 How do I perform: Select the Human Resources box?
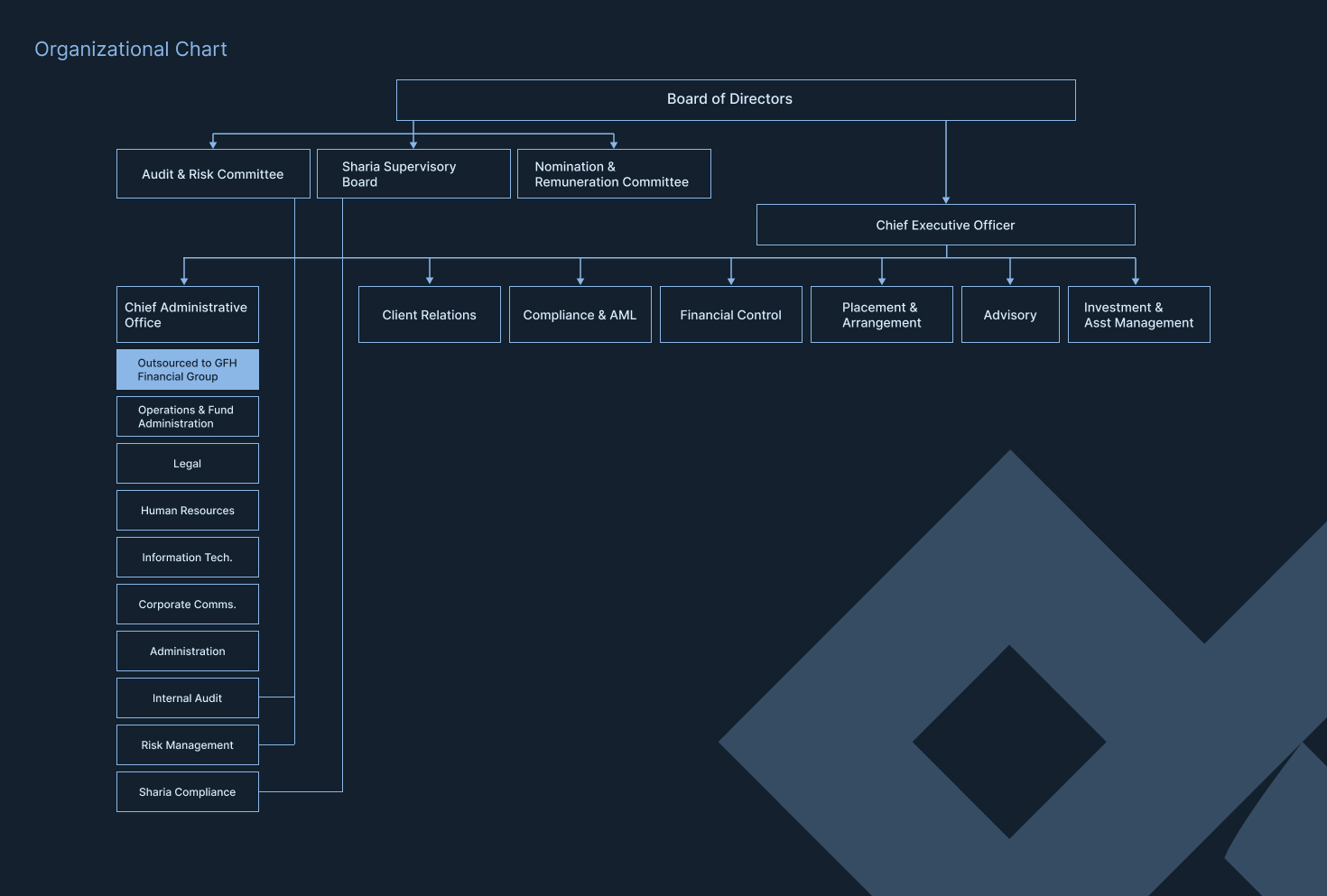tap(187, 511)
